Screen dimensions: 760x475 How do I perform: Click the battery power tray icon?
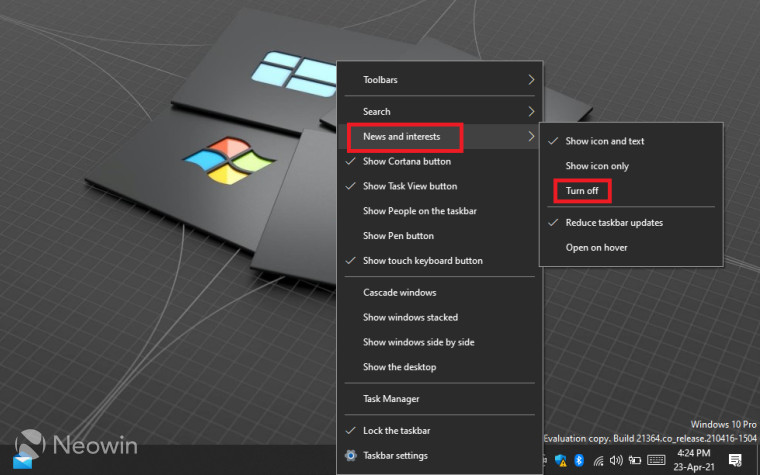pos(634,460)
